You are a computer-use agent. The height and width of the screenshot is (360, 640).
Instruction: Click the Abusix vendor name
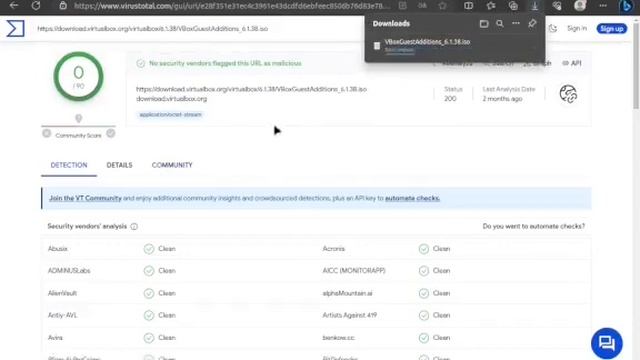(58, 249)
